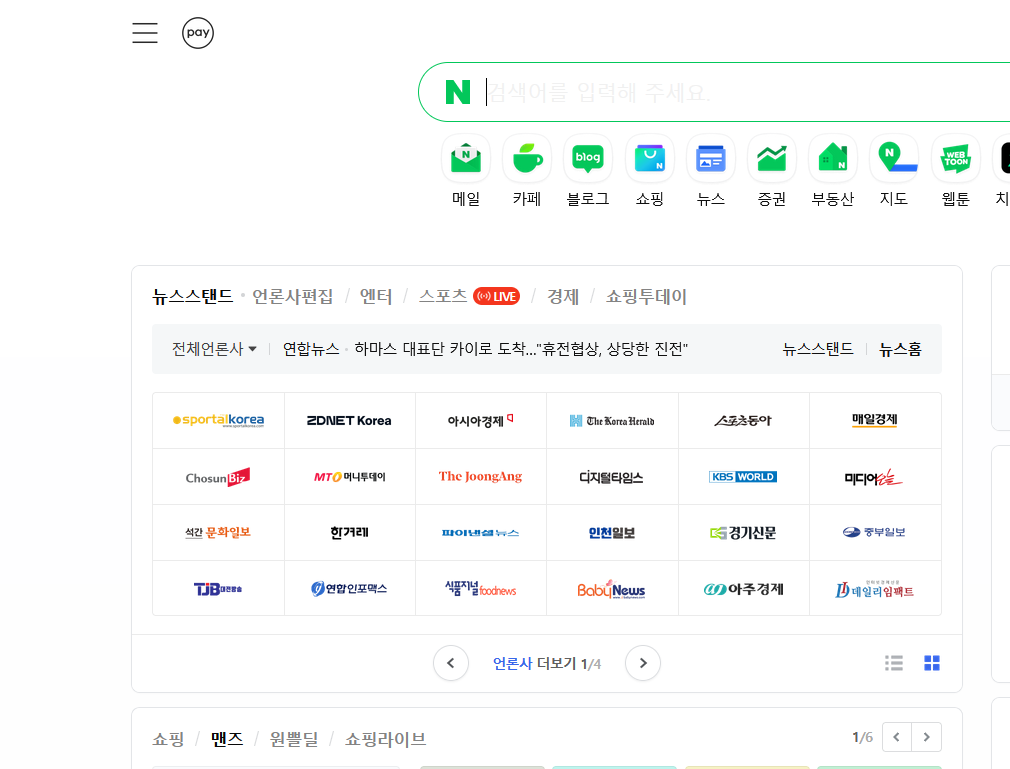Open 매일경제 press logo
This screenshot has height=769, width=1010.
tap(875, 421)
